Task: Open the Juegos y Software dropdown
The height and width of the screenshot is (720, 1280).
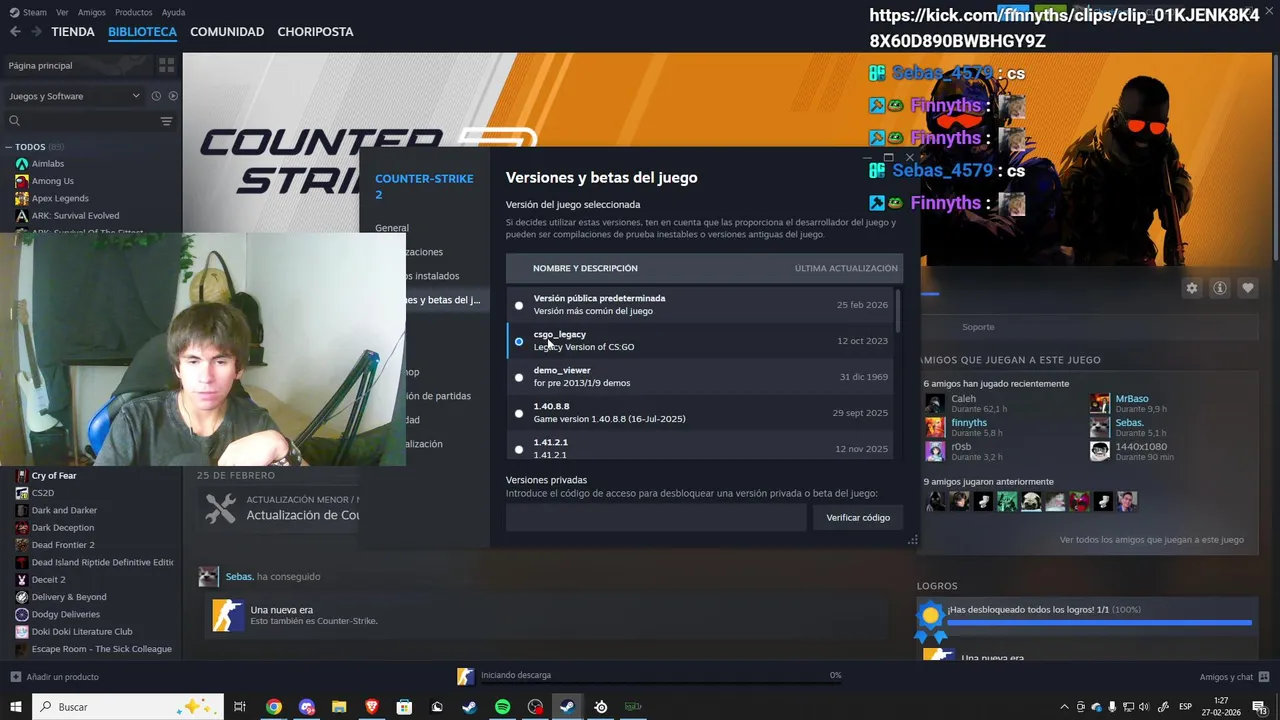Action: pos(75,96)
